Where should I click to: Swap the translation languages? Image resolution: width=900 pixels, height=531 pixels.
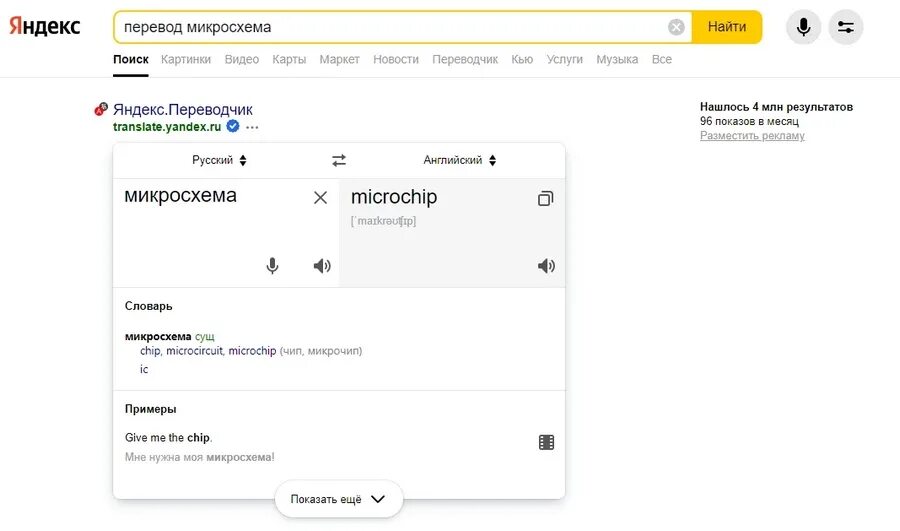click(339, 160)
